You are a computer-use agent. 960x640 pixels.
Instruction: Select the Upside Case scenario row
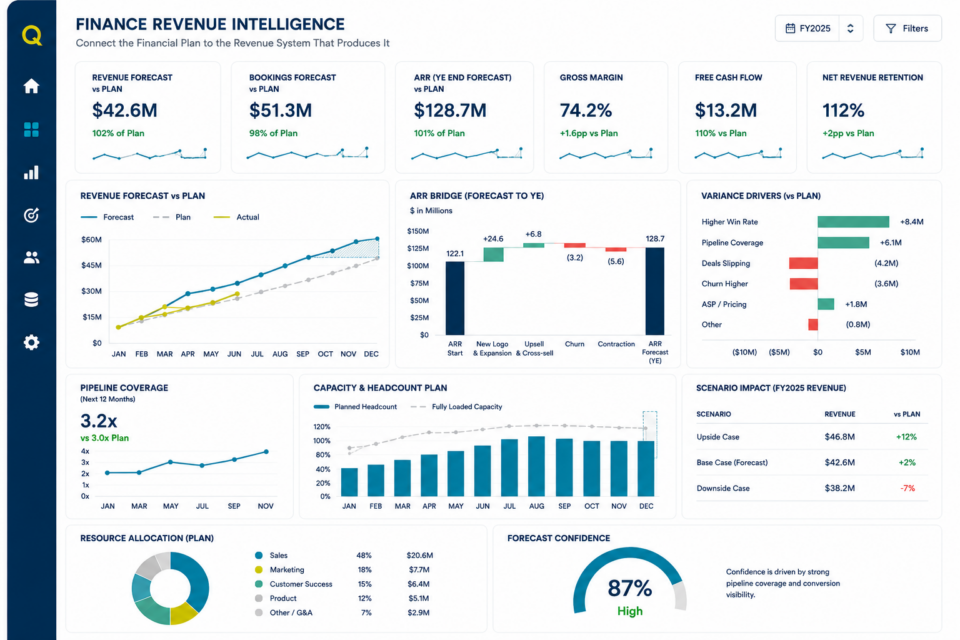point(812,437)
